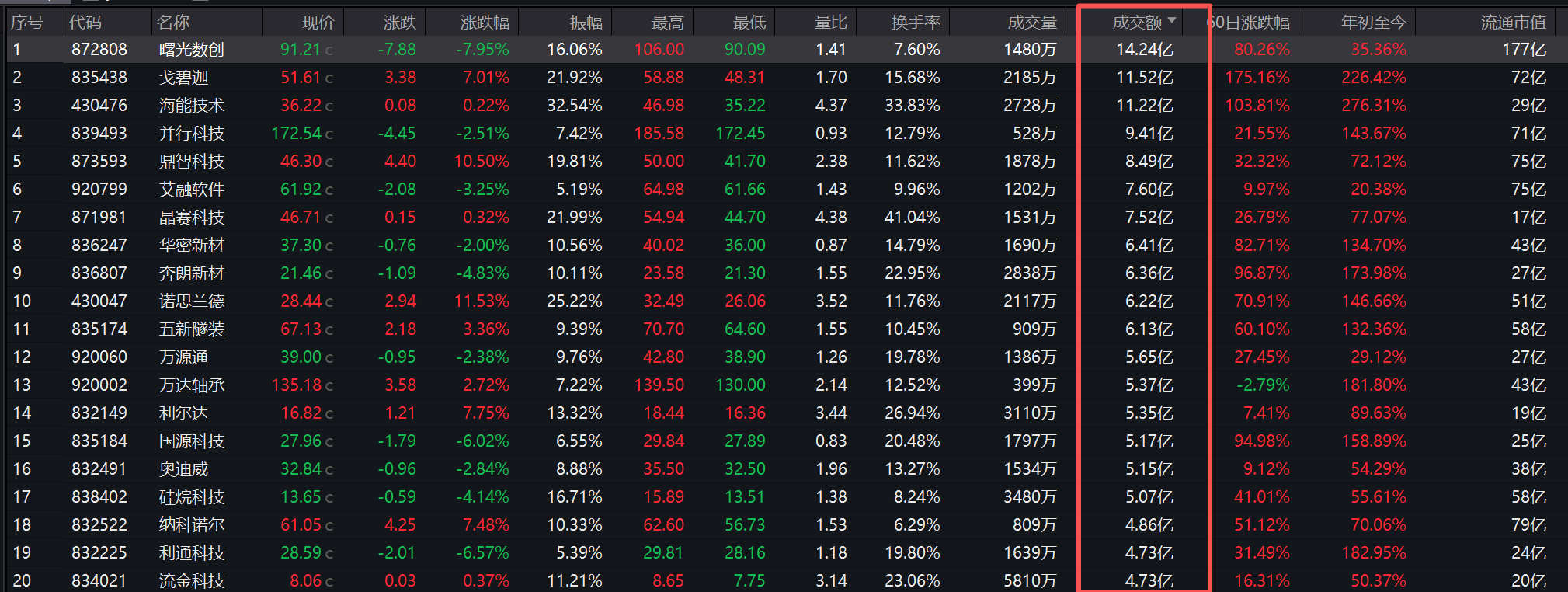This screenshot has height=592, width=1568.
Task: Click the 流通市值 column header
Action: pos(1514,23)
